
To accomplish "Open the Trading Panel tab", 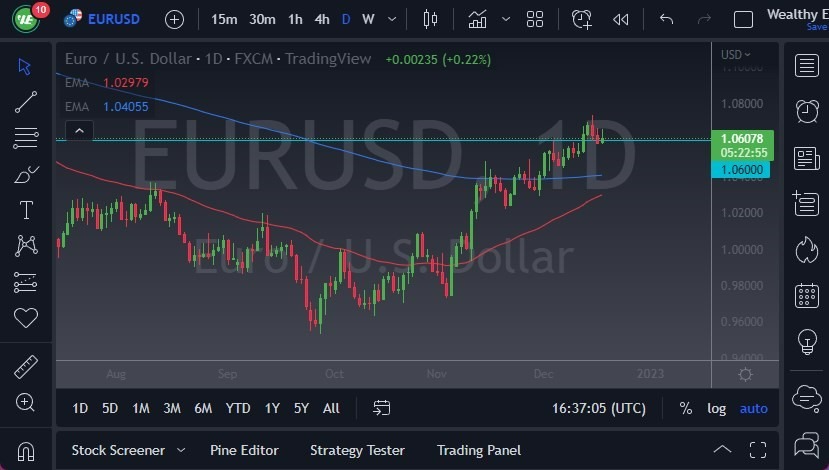I will [x=479, y=450].
